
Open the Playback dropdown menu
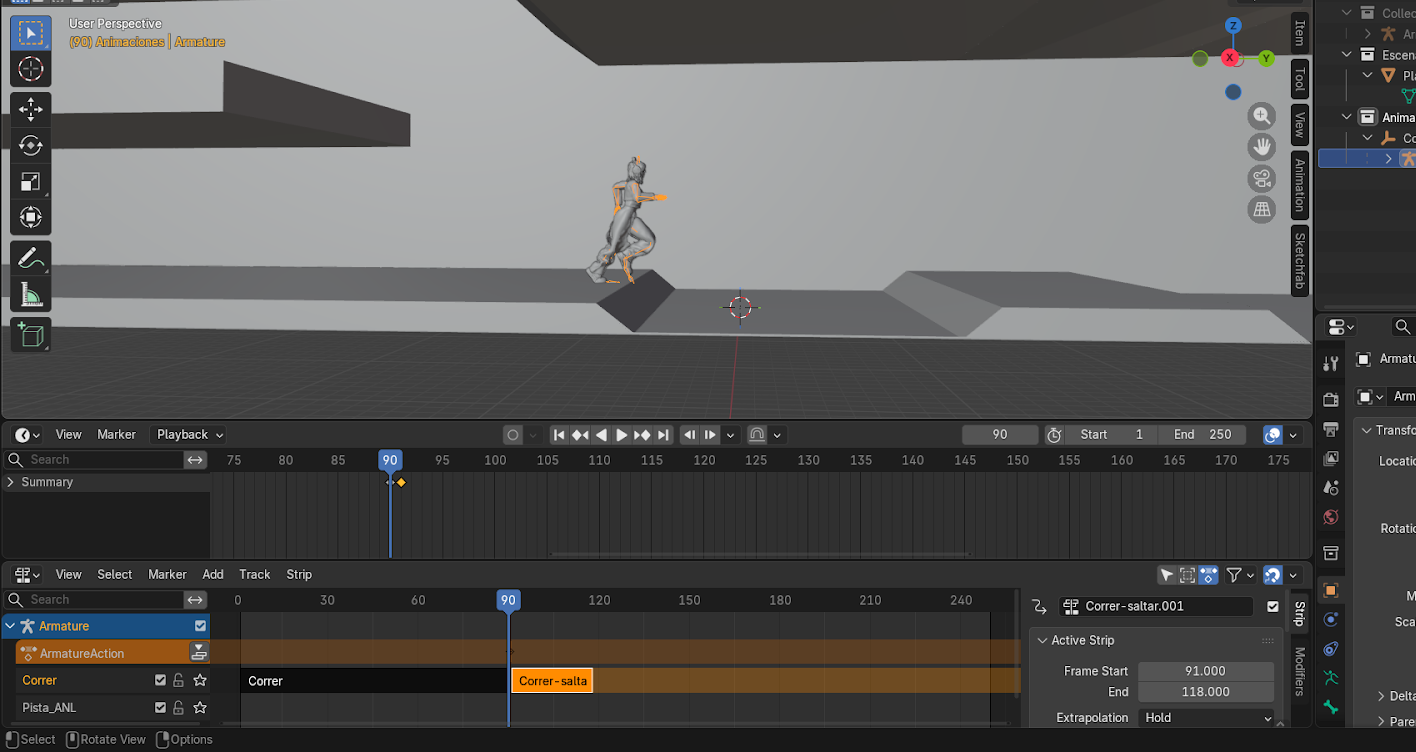pos(189,435)
